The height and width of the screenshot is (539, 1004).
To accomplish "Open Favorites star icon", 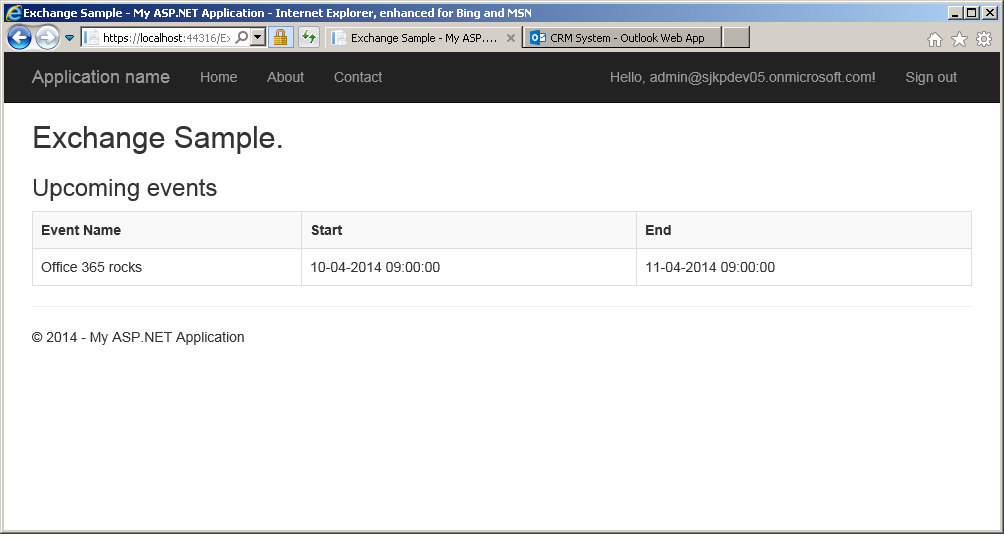I will 959,39.
